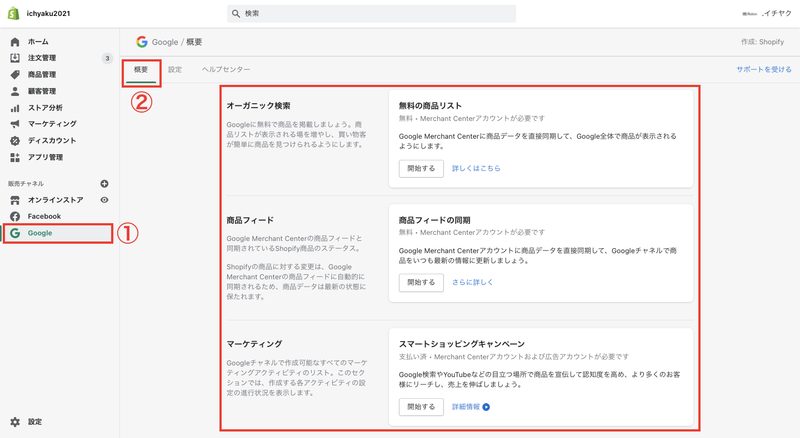Viewport: 800px width, 438px height.
Task: Open 顧客管理 customers section
Action: pos(42,91)
